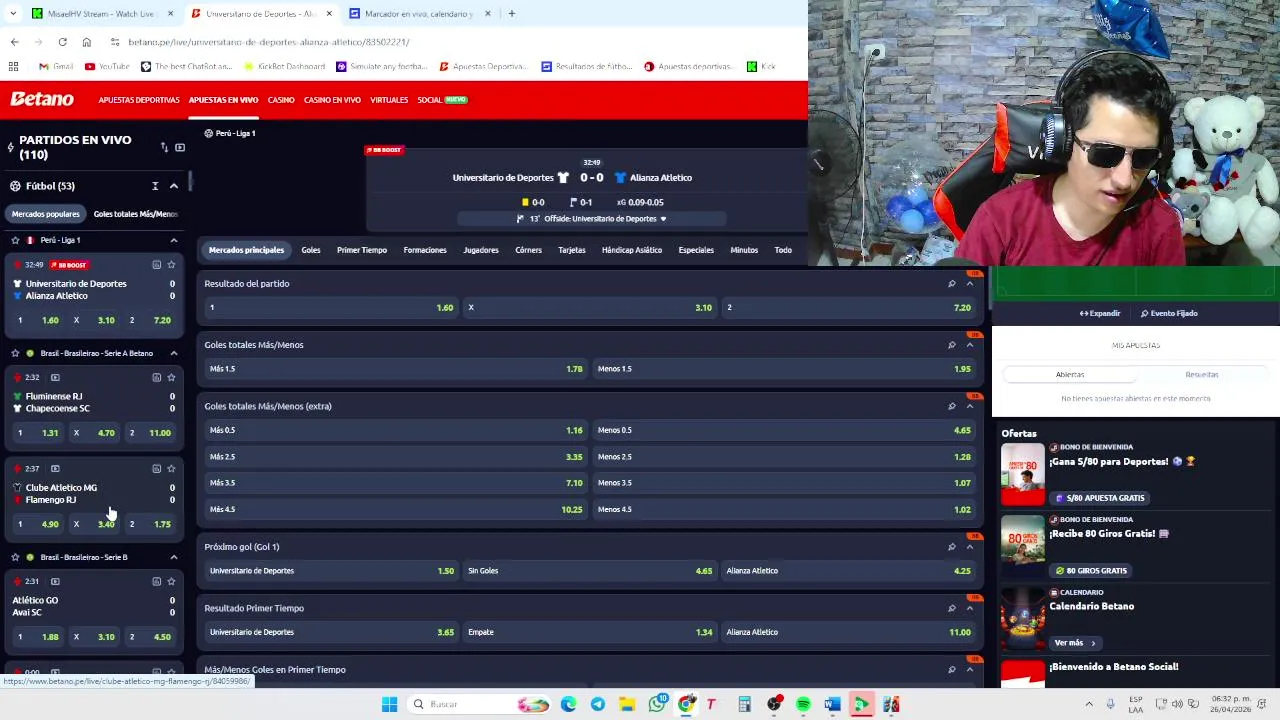Click the Windows Start button
Image resolution: width=1280 pixels, height=720 pixels.
[389, 705]
